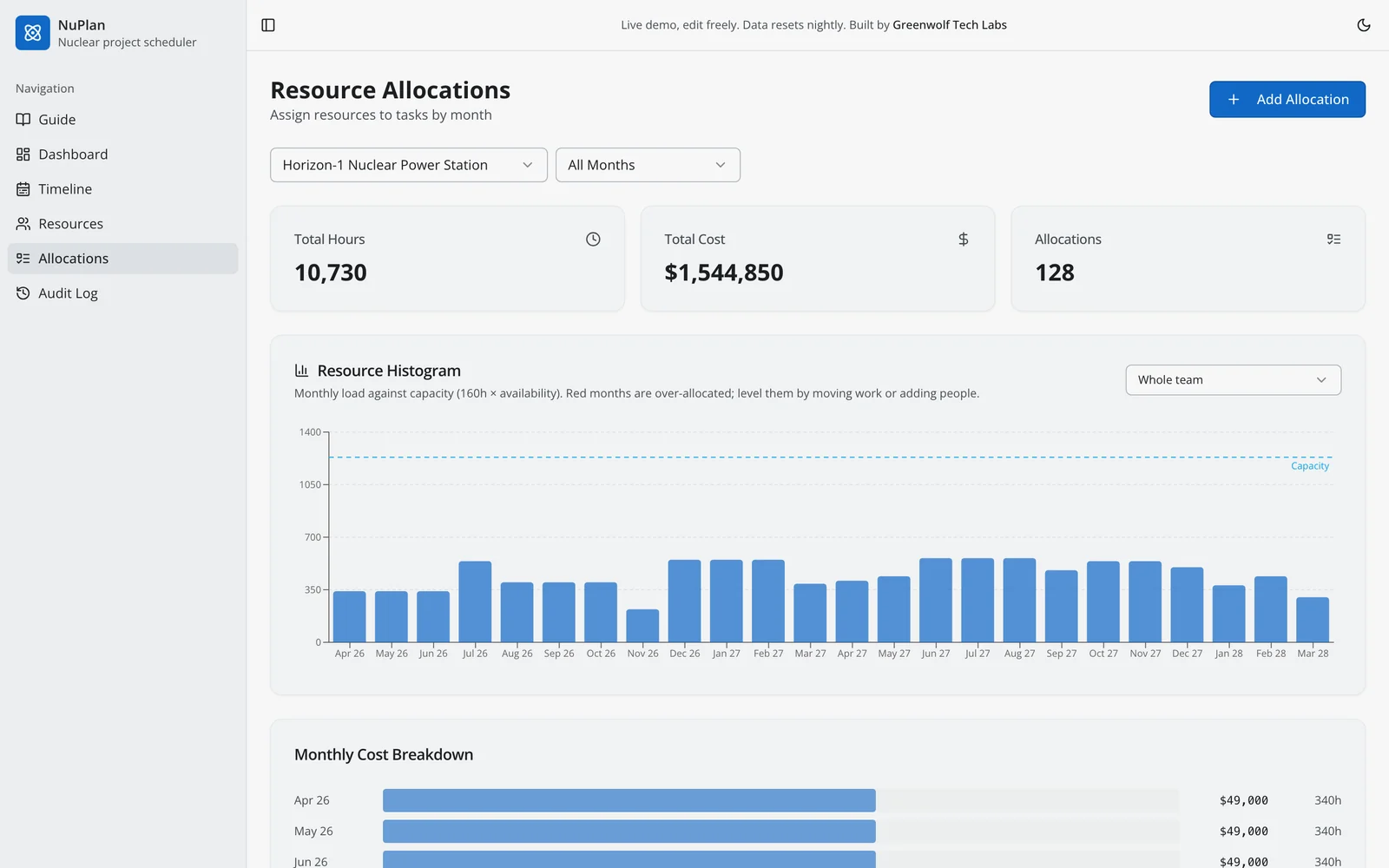Click the Capacity line label
1389x868 pixels.
point(1310,466)
